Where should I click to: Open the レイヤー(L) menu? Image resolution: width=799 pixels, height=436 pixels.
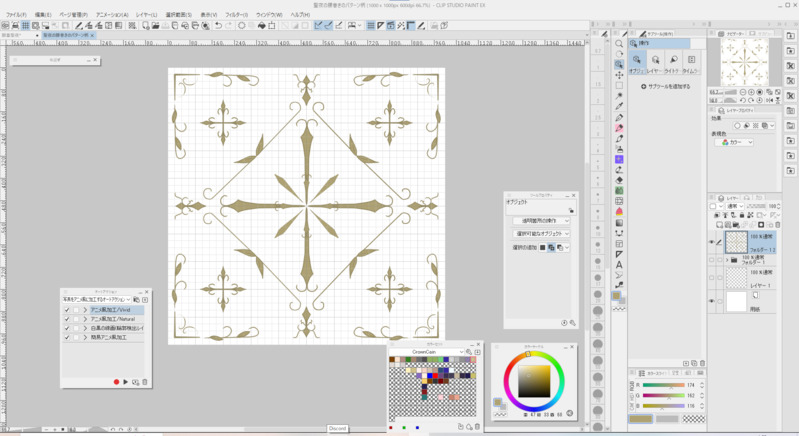(146, 15)
